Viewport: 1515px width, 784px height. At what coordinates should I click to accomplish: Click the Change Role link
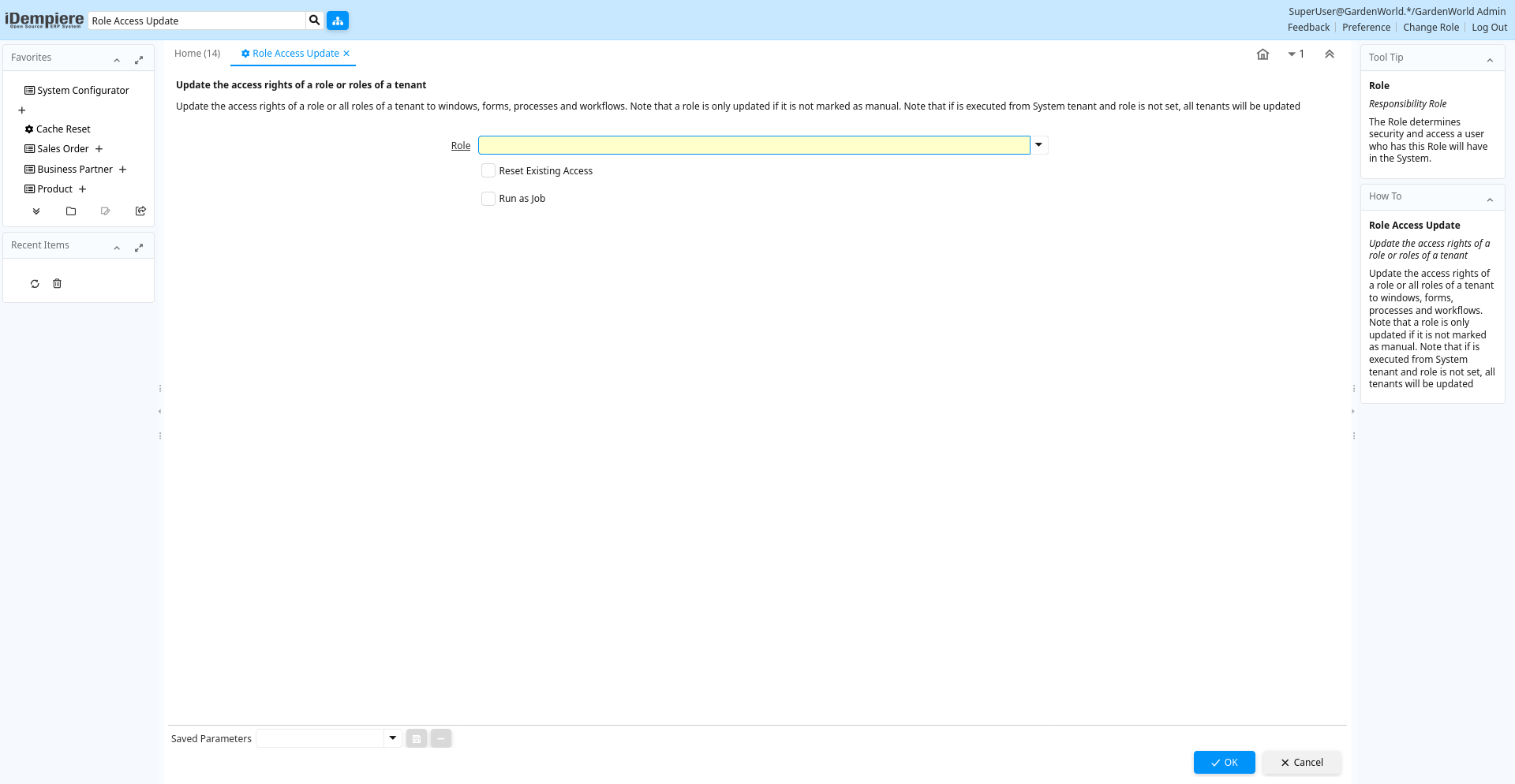1431,28
